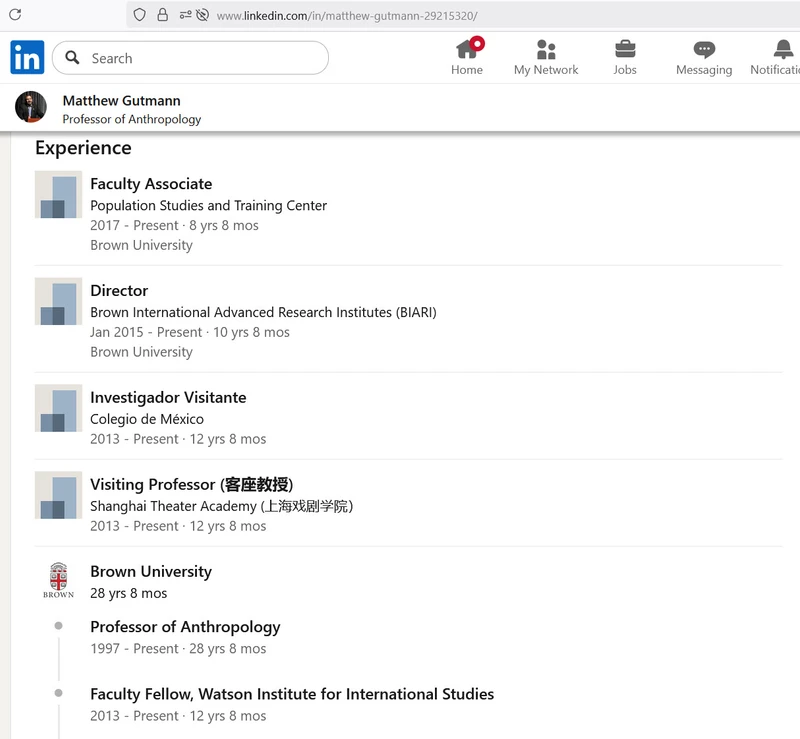
Task: Click the padlock site security icon
Action: coord(162,15)
